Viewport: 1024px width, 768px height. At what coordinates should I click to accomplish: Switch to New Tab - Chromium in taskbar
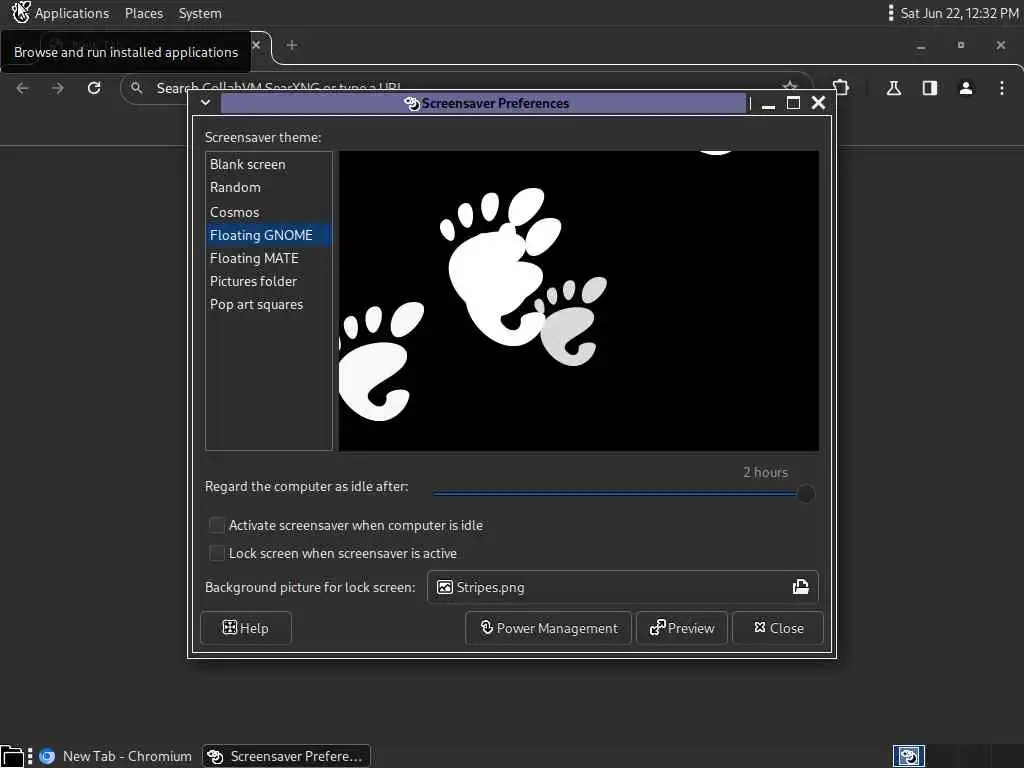point(116,756)
